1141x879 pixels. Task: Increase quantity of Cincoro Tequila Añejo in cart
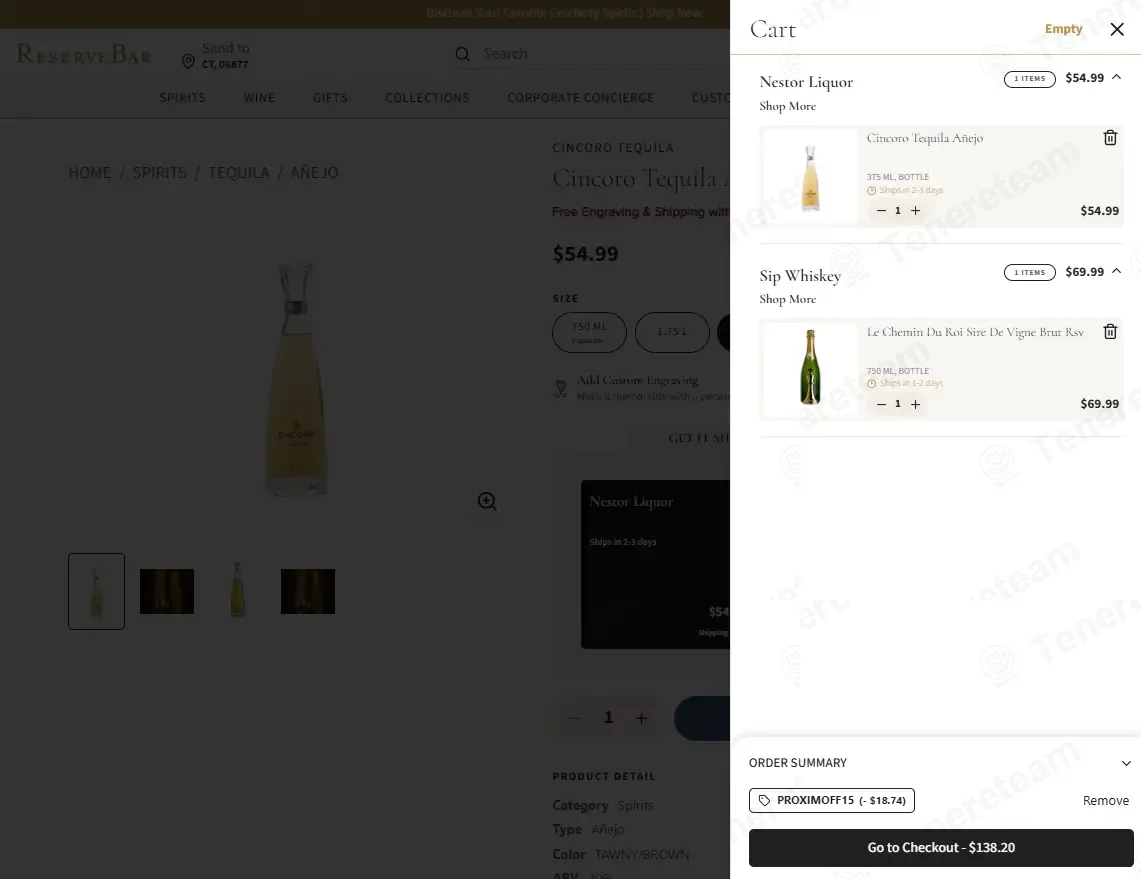click(x=915, y=210)
